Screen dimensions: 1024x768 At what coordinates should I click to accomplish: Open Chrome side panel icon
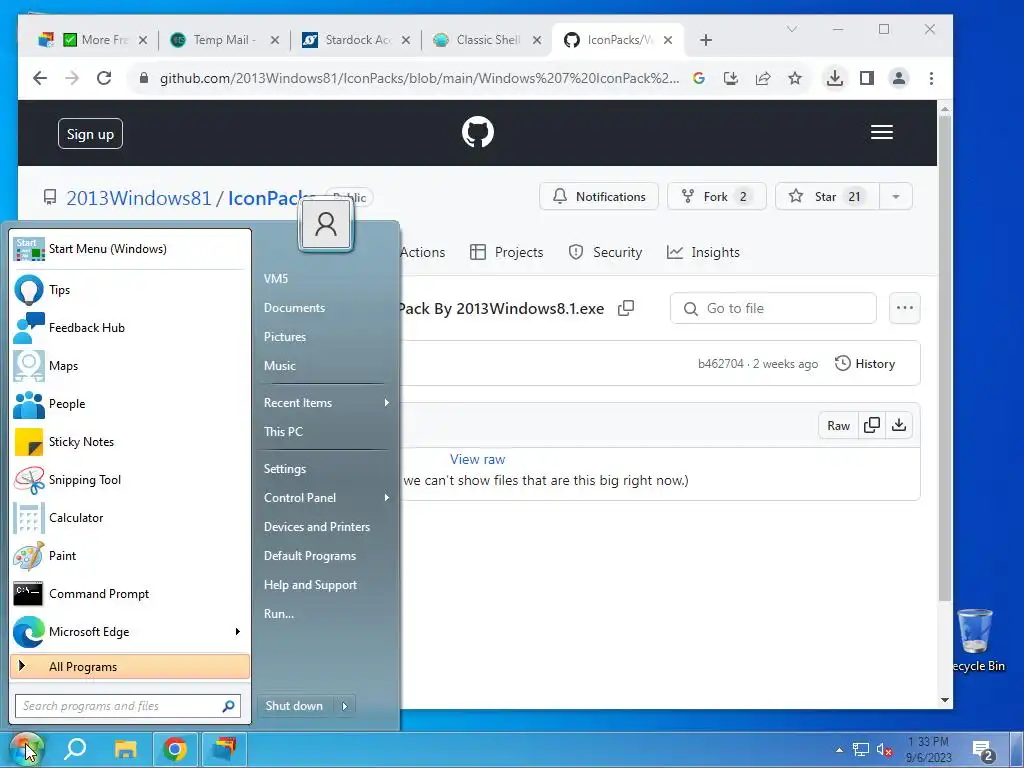867,78
